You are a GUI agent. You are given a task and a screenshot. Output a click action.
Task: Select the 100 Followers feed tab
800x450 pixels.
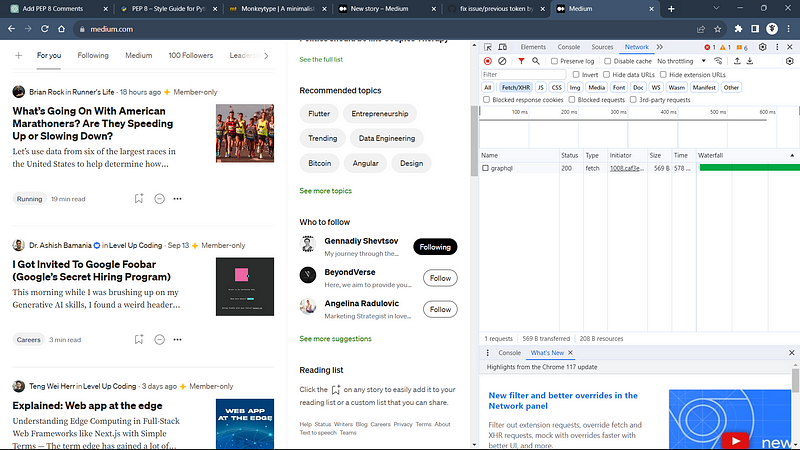coord(191,55)
